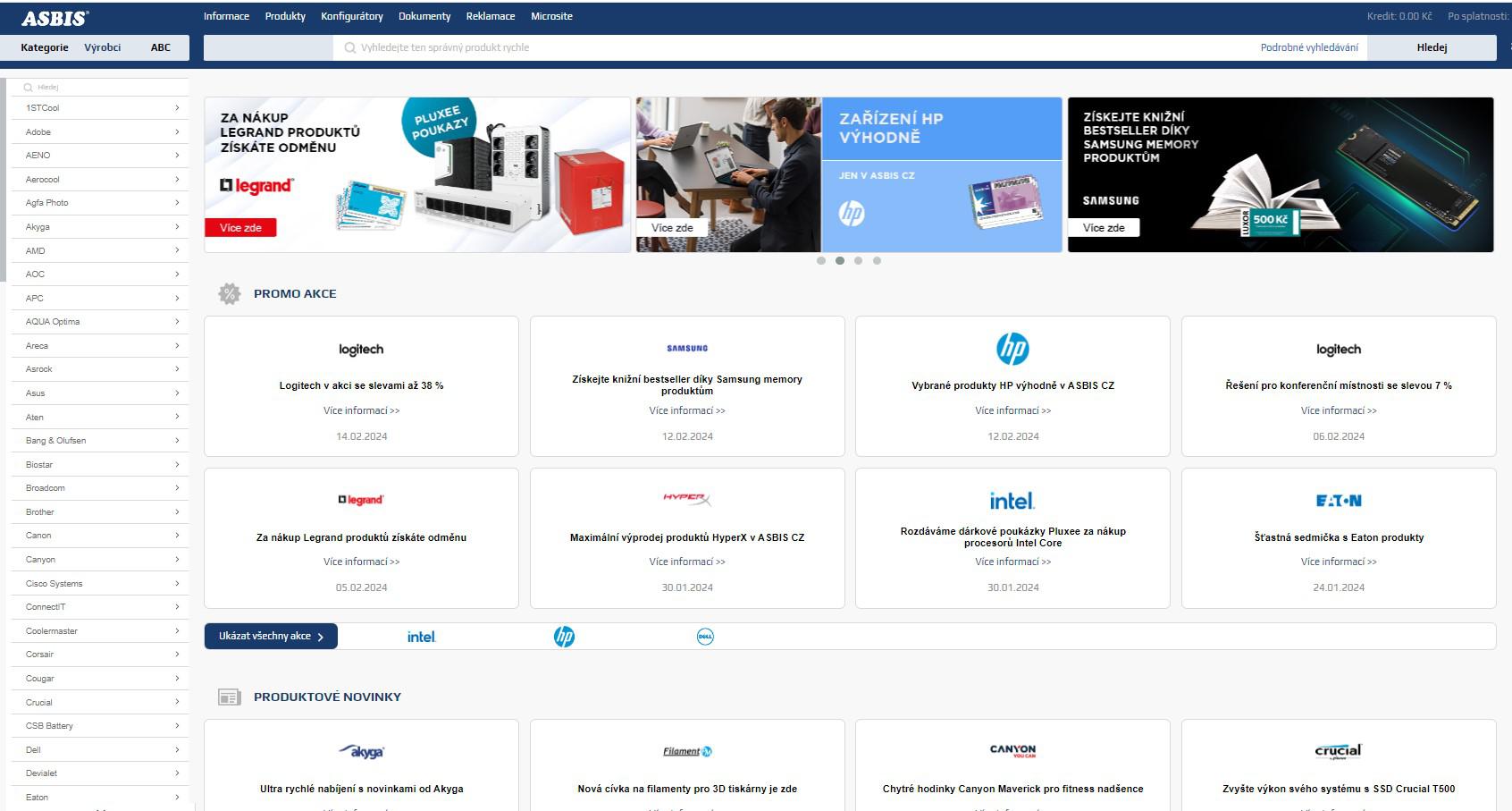Click the ASBIS logo
Screen dimensions: 1512x811
tap(55, 18)
